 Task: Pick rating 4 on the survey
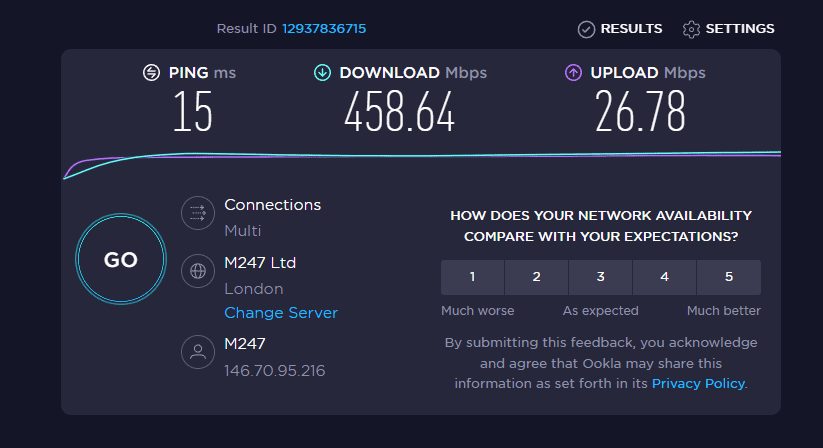(664, 277)
